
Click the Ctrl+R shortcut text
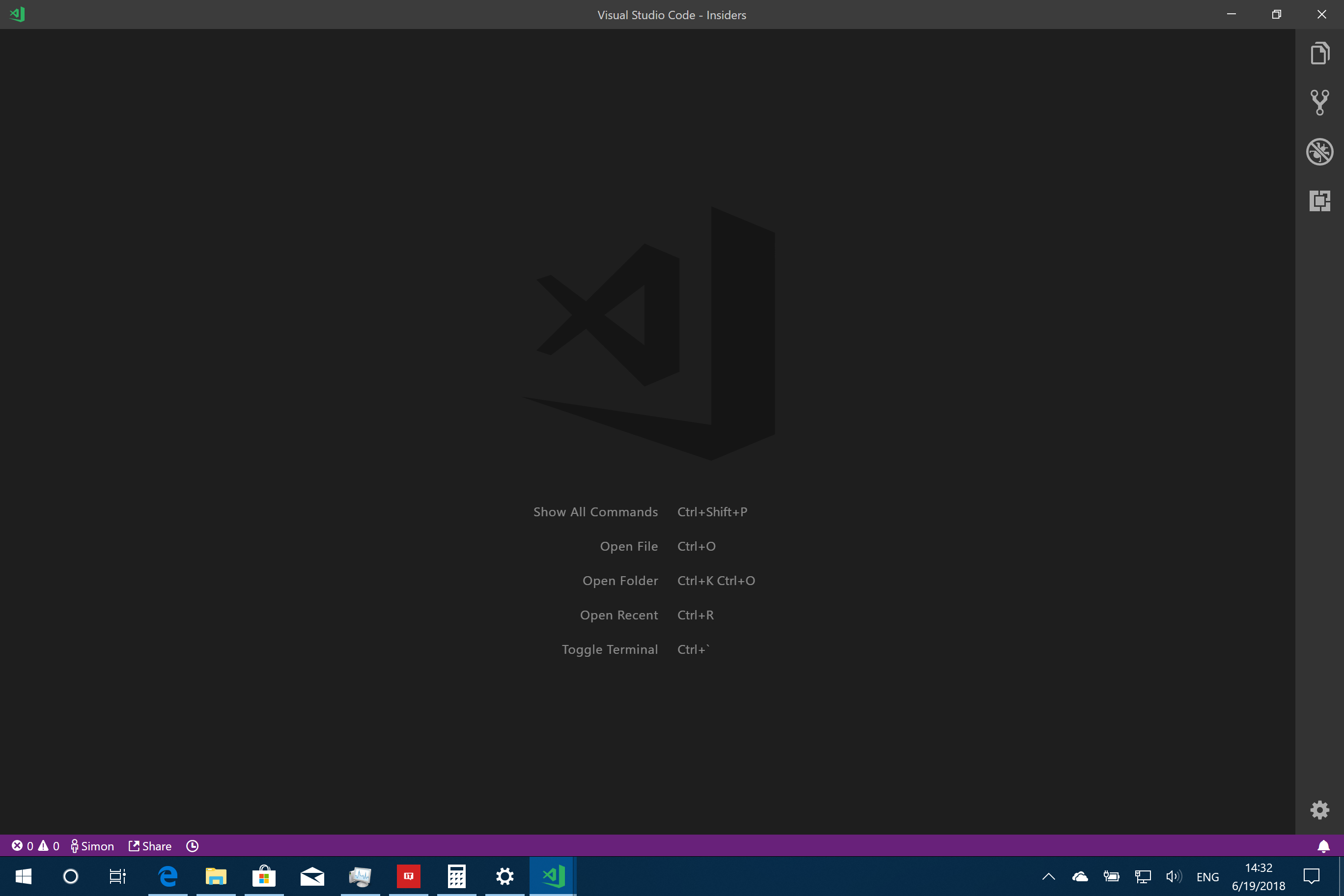pyautogui.click(x=696, y=615)
